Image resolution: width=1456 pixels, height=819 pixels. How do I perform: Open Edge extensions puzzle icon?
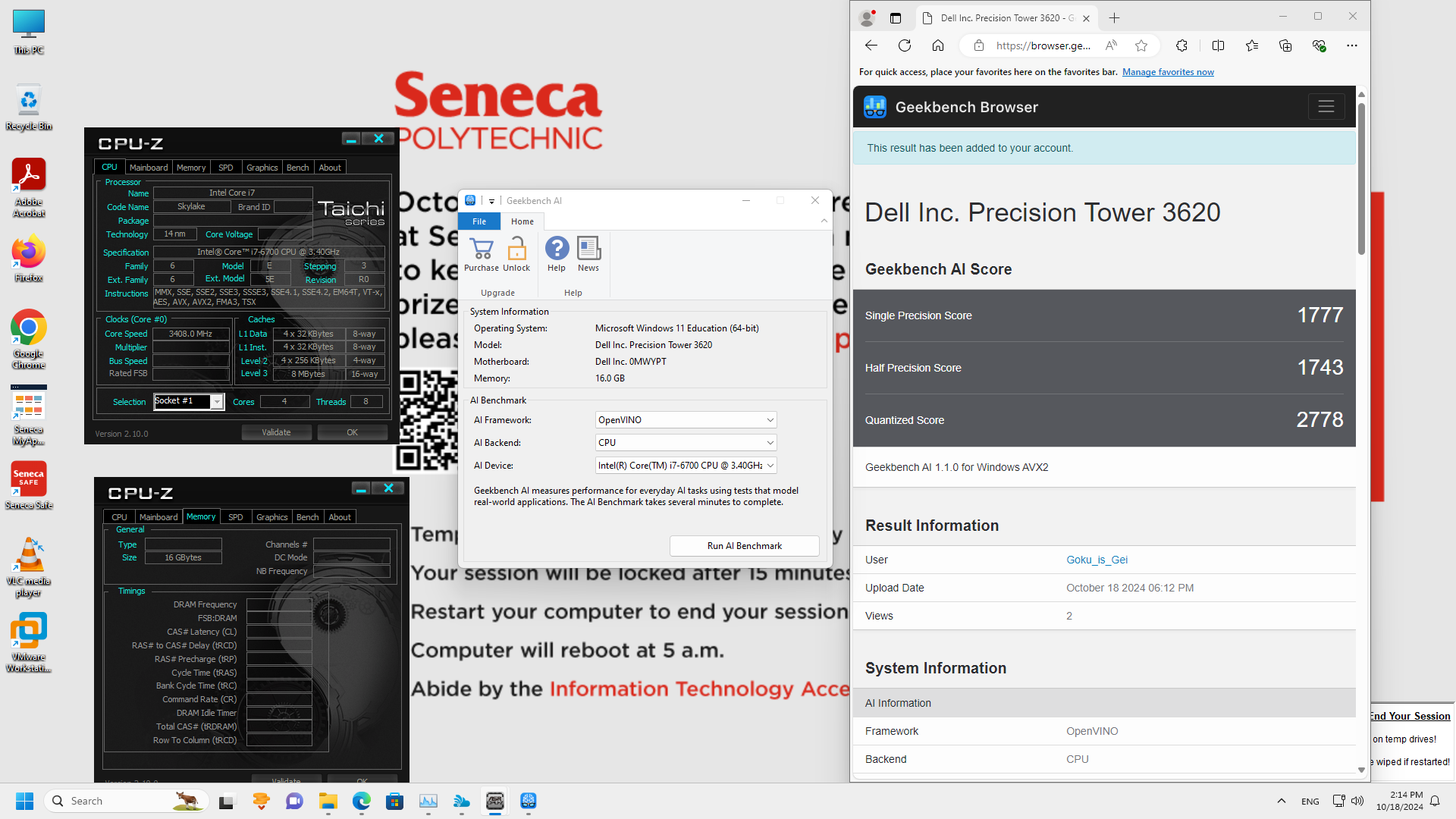coord(1181,45)
